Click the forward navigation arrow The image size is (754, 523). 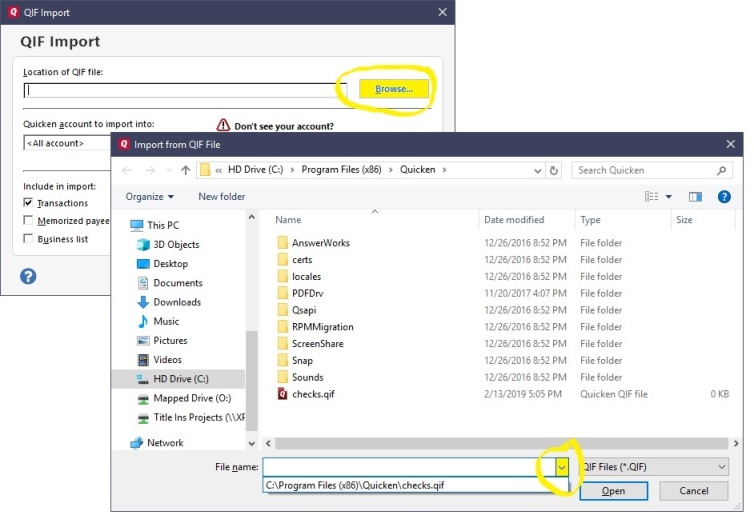coord(150,170)
